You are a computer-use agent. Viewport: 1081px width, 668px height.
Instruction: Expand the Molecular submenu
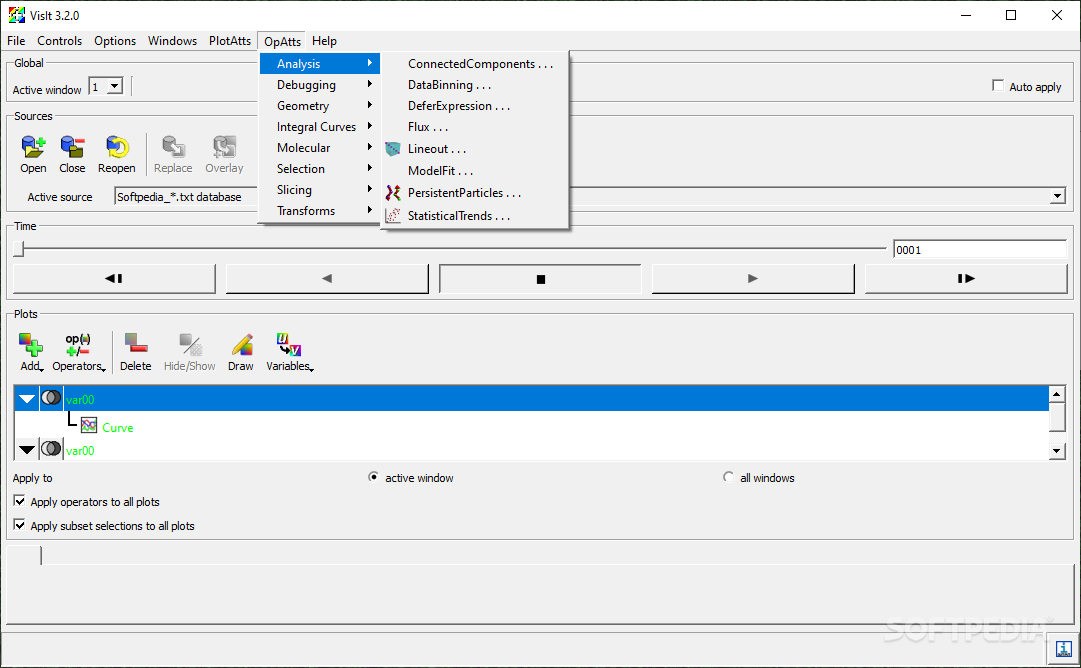tap(320, 148)
